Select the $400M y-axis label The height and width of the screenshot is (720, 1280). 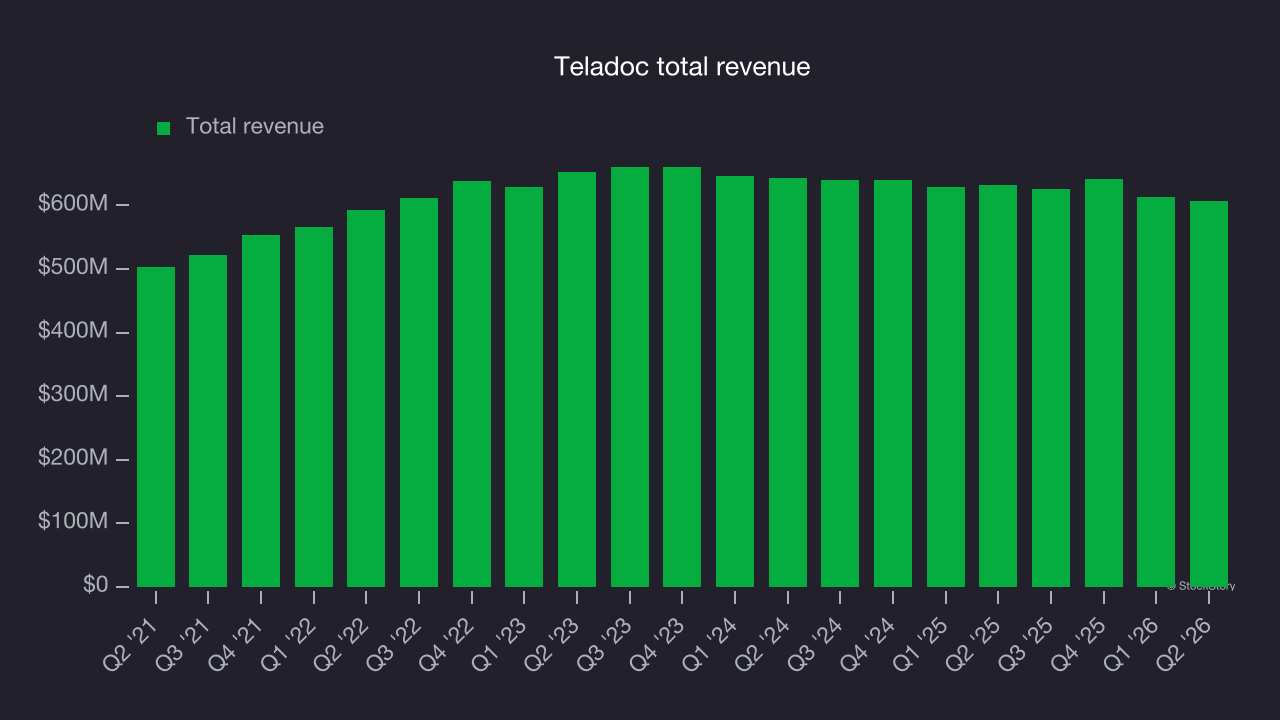[73, 331]
